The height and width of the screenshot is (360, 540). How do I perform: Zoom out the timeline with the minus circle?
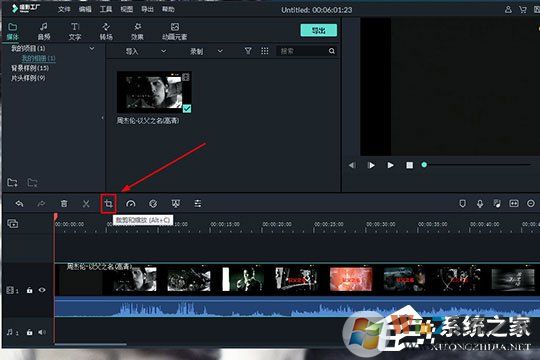point(531,204)
